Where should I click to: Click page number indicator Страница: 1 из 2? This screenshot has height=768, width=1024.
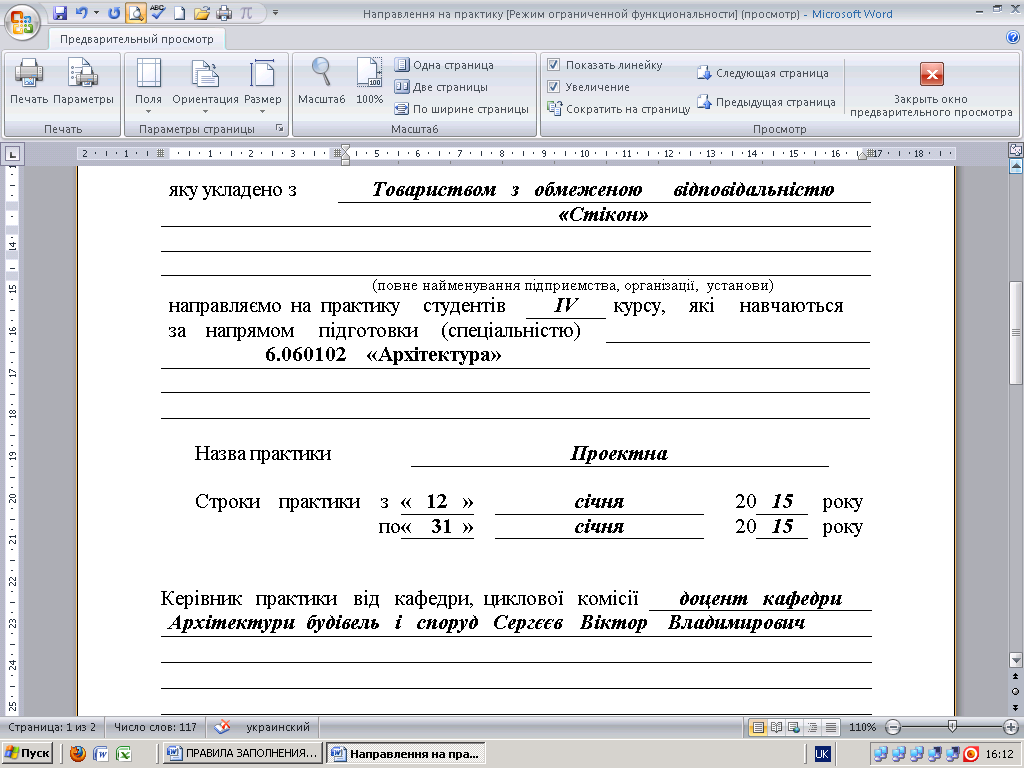pos(52,727)
